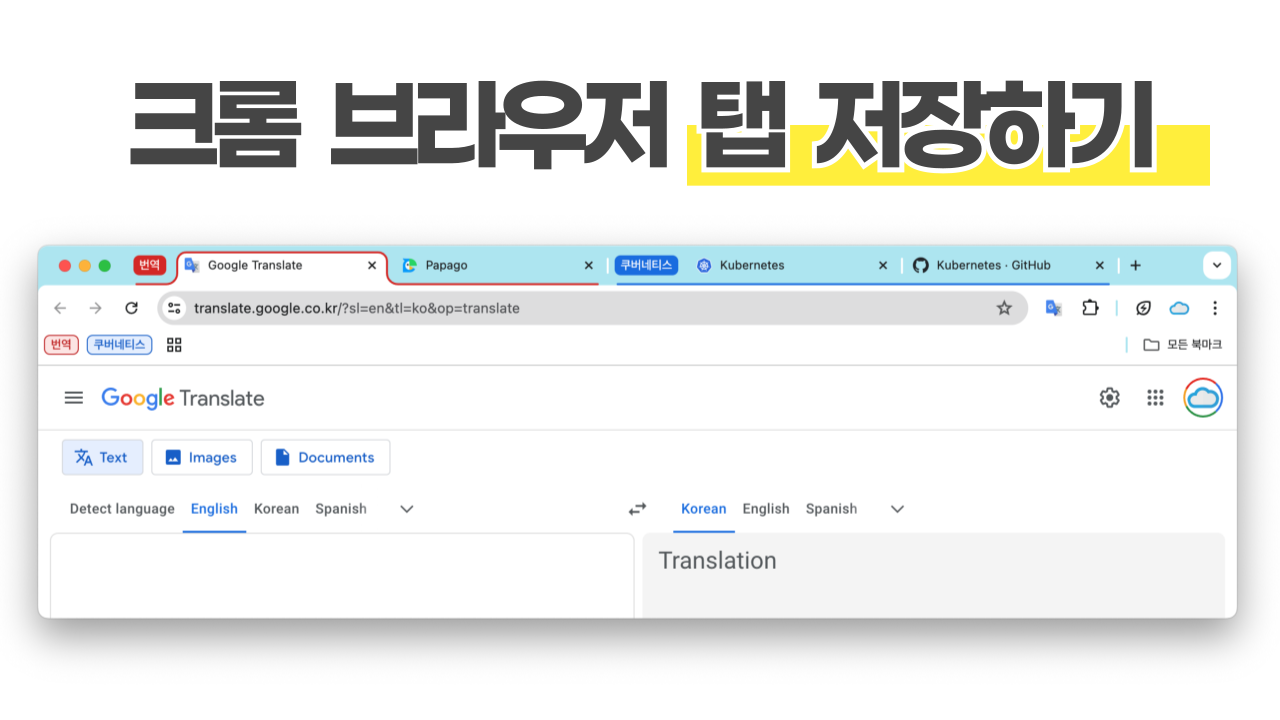Choose English as source language
Screen dimensions: 1280x720
214,509
